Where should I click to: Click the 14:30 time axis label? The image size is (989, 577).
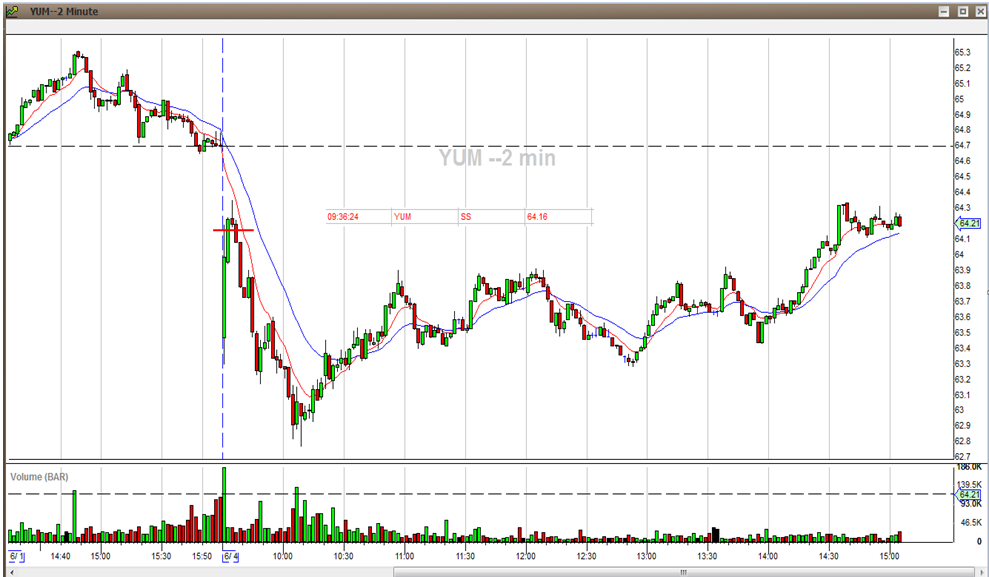coord(829,556)
